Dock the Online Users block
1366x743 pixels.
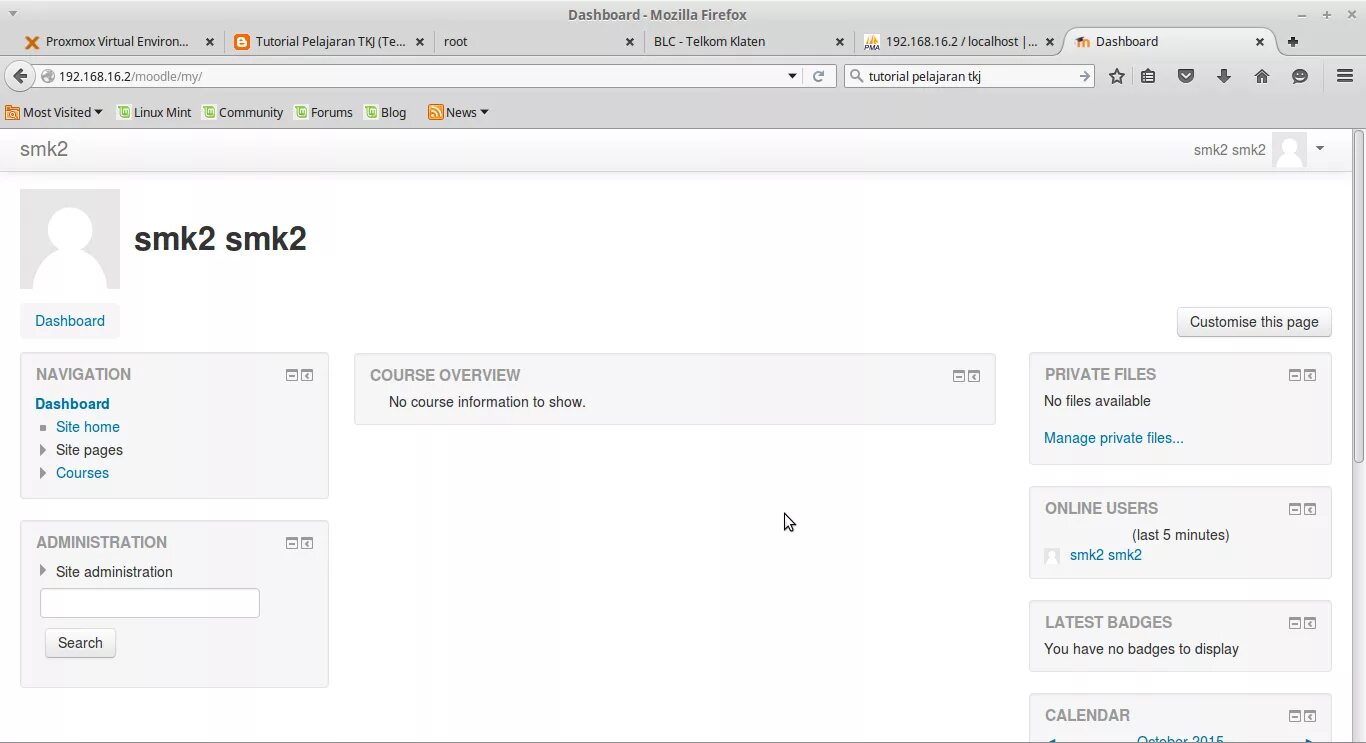coord(1310,510)
